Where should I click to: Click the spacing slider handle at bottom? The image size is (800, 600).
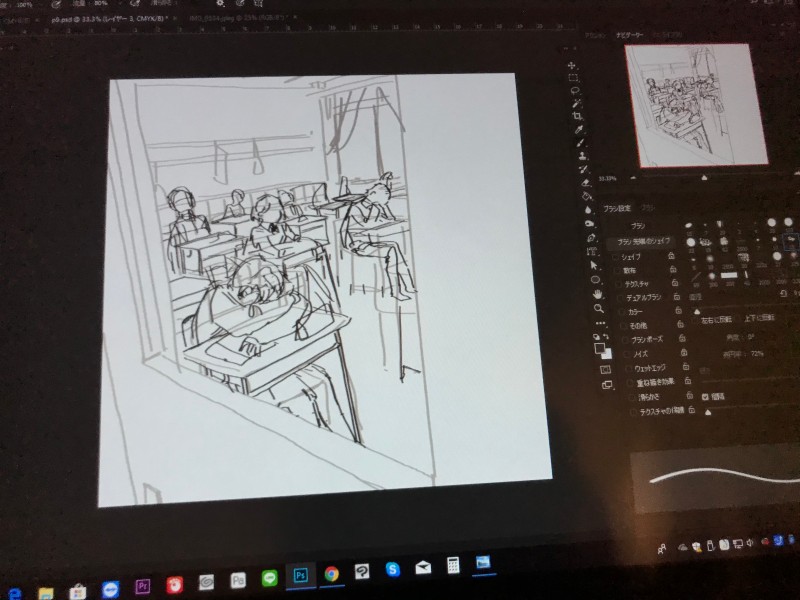[x=708, y=412]
